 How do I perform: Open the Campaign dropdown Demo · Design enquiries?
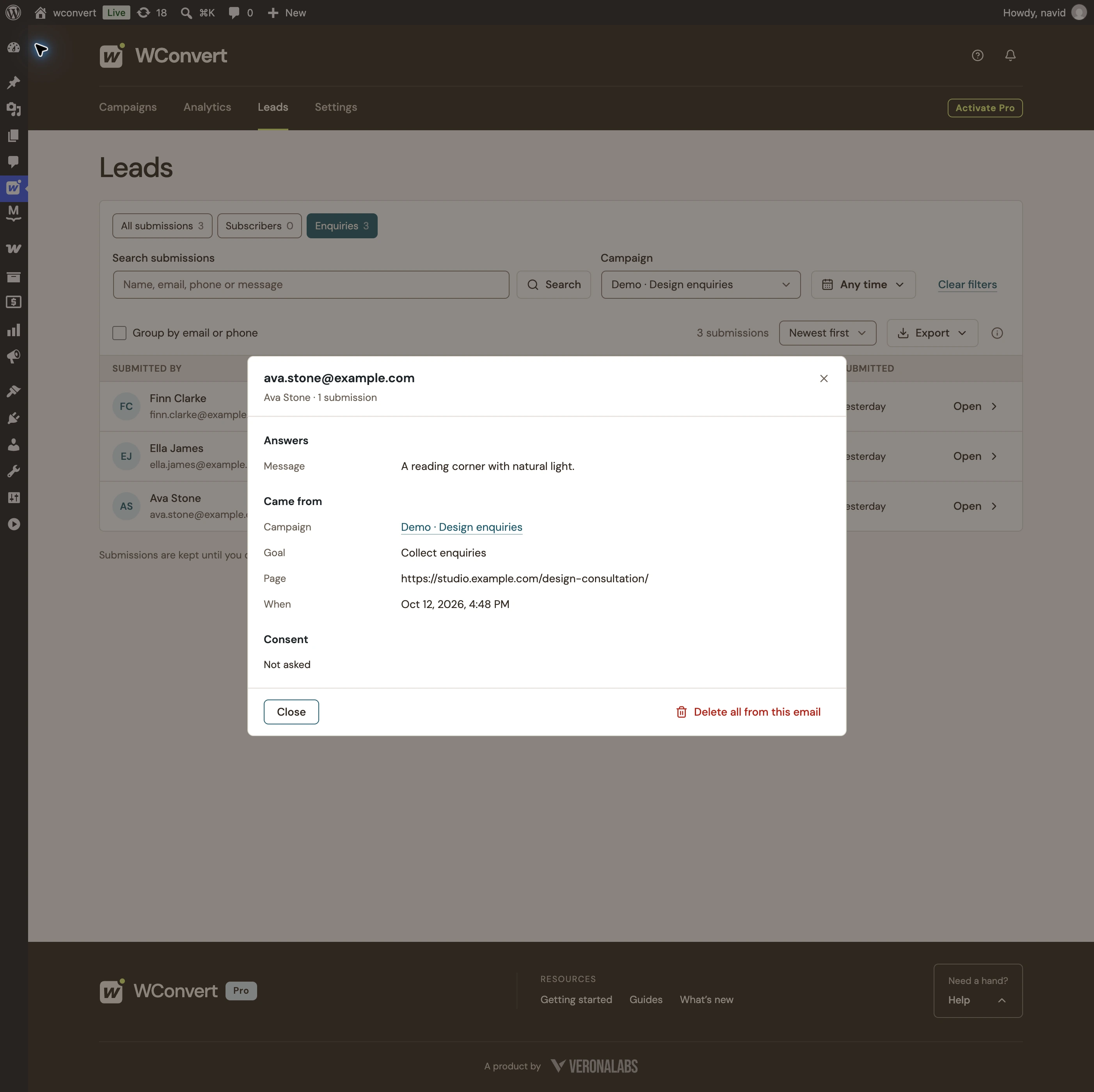(x=700, y=285)
